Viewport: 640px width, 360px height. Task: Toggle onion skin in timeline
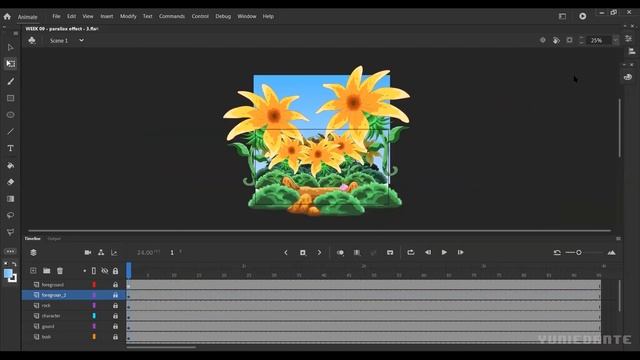pyautogui.click(x=340, y=253)
